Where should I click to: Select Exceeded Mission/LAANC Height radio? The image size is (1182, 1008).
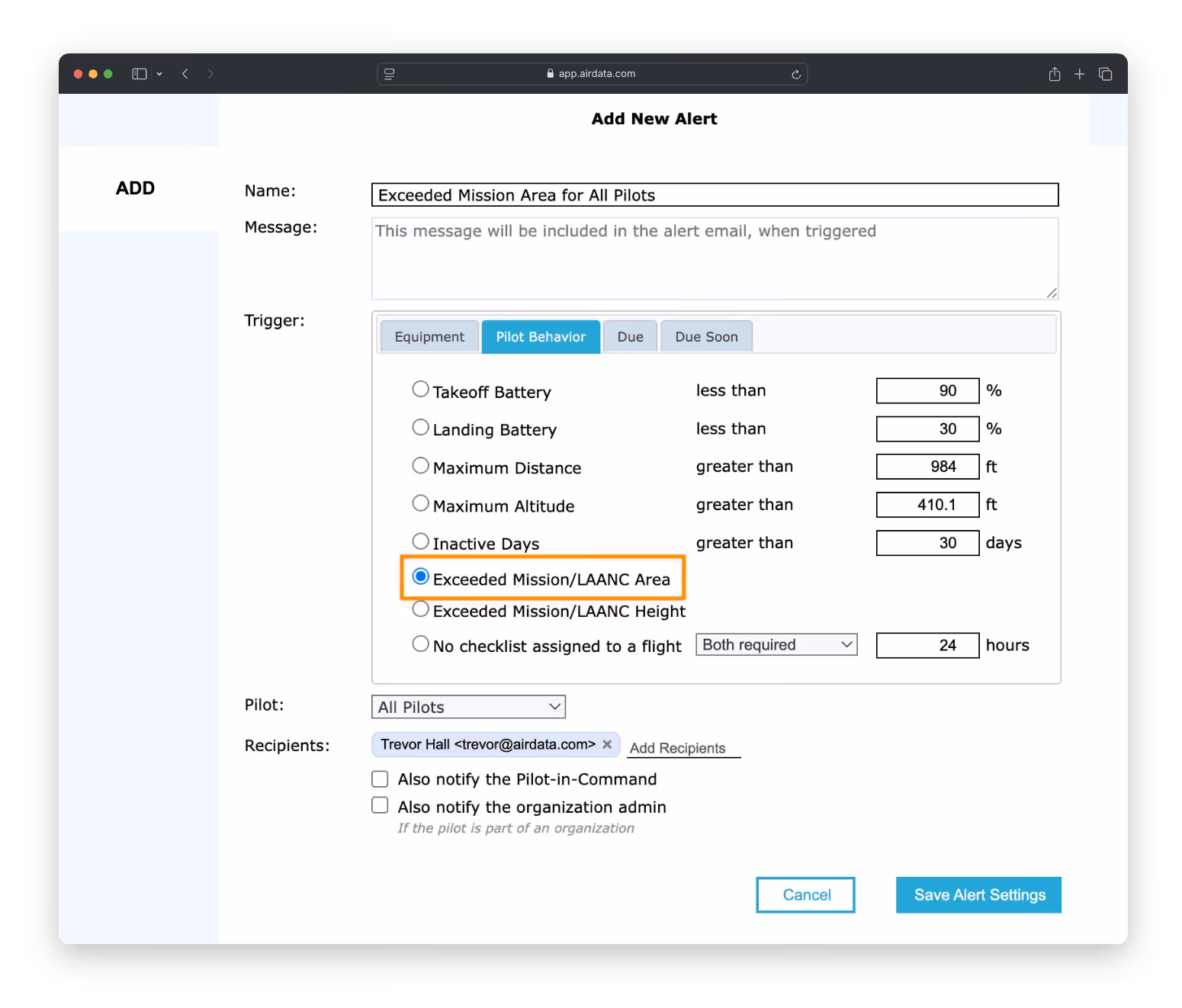tap(420, 608)
